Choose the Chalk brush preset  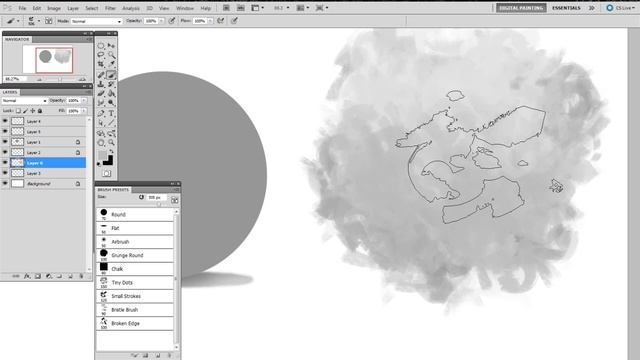pos(135,269)
